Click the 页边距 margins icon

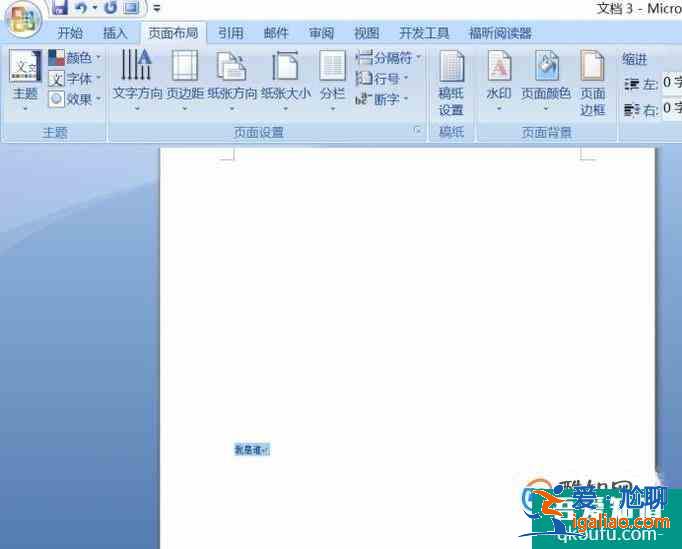pos(185,65)
